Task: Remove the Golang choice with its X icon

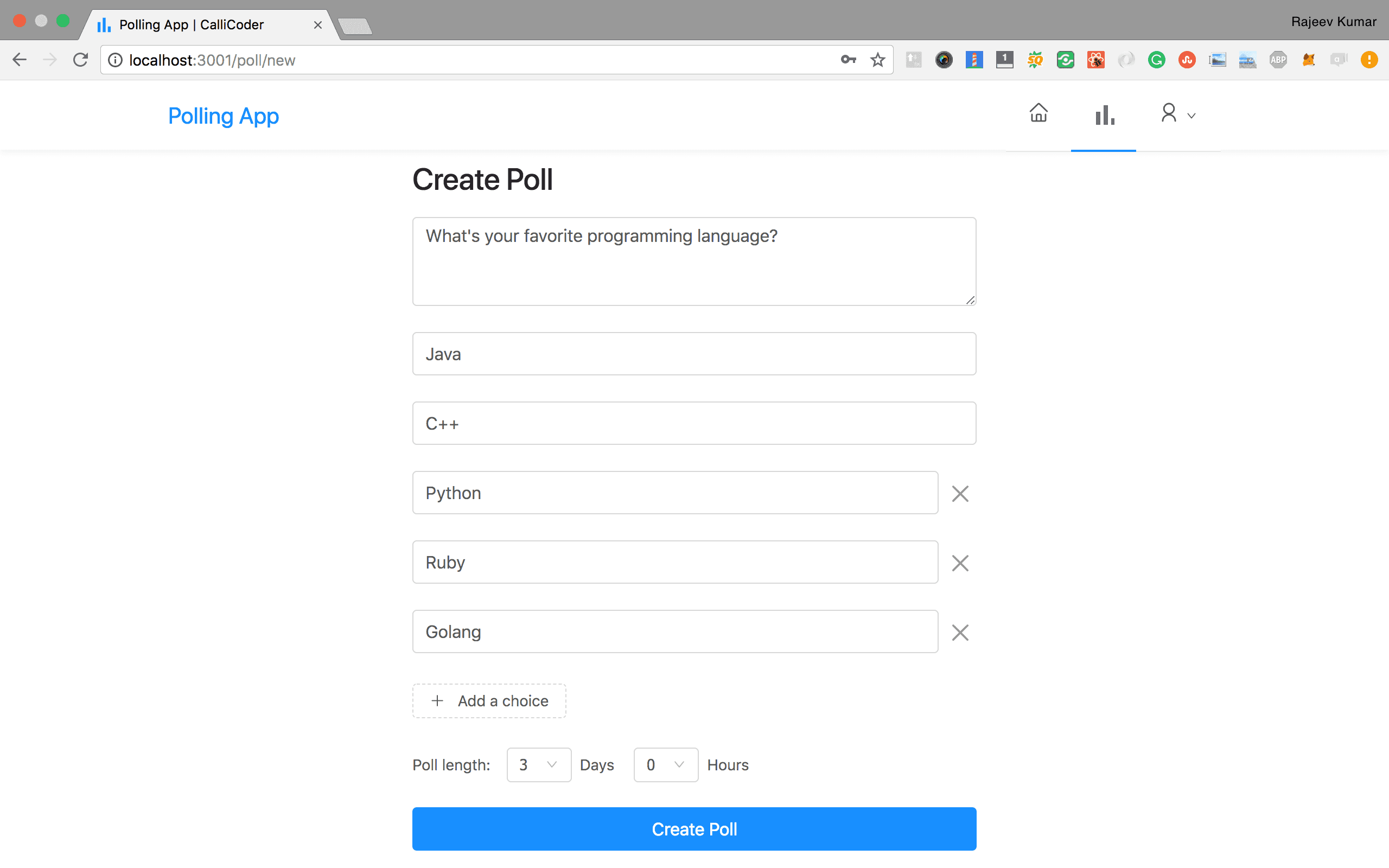Action: pos(960,632)
